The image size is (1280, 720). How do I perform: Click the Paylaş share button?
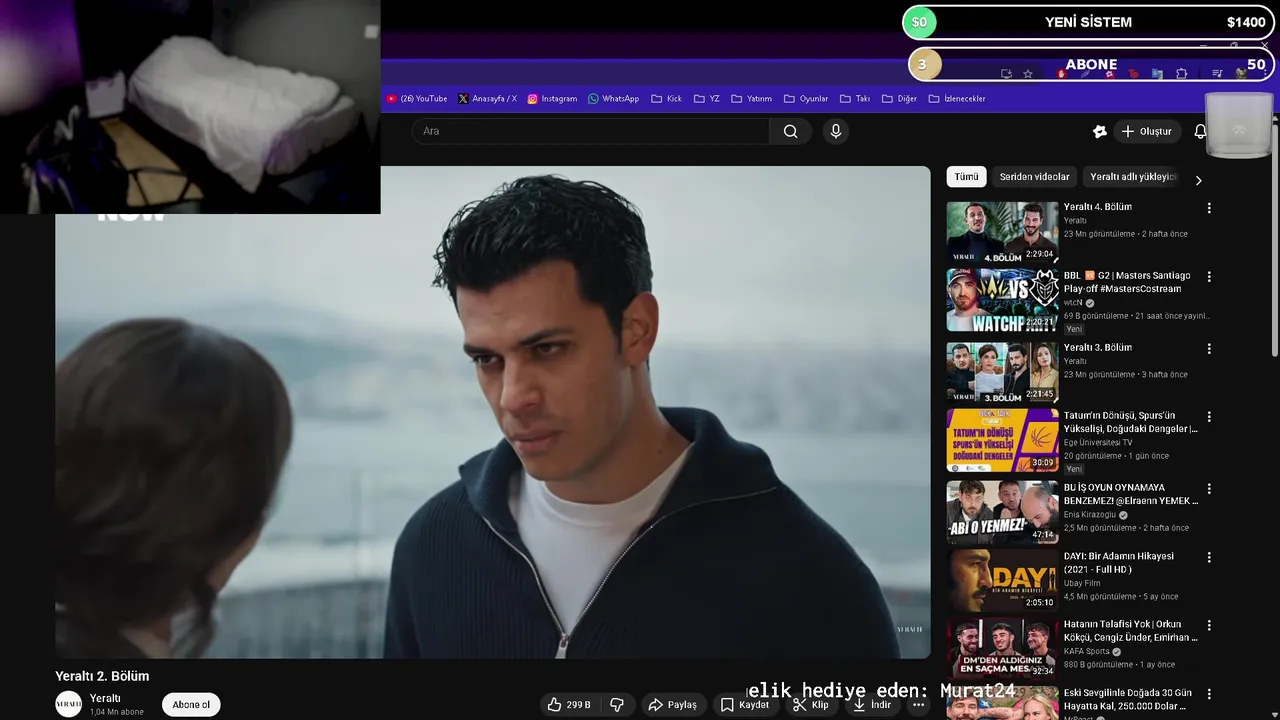[673, 705]
